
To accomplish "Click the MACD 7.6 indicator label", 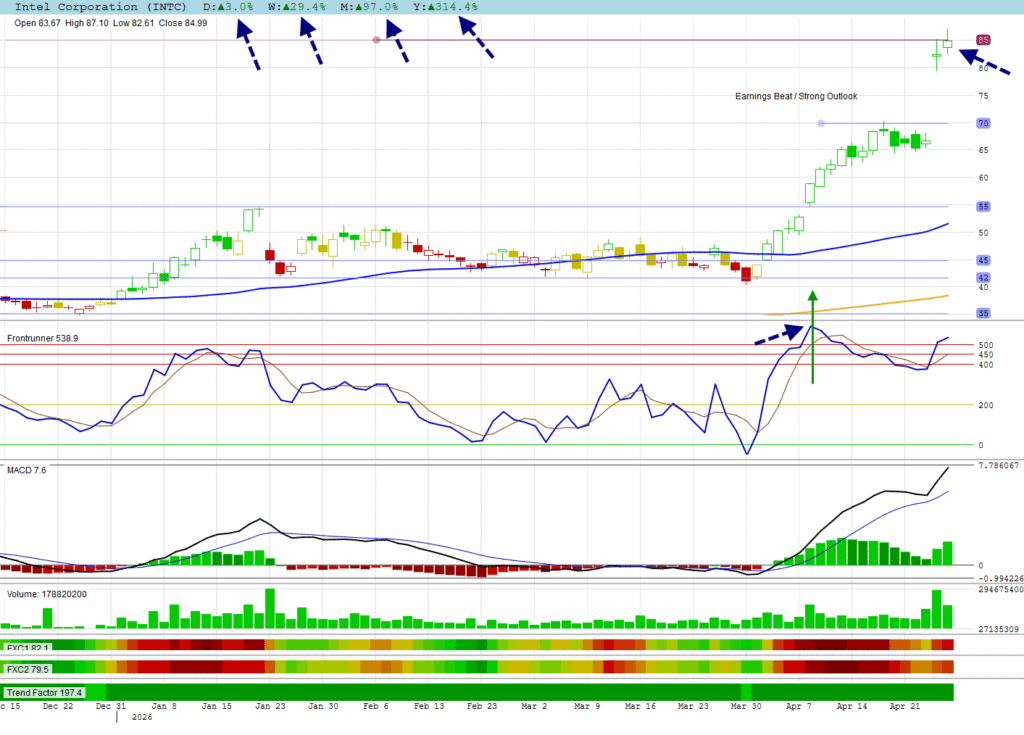I will 25,471.
